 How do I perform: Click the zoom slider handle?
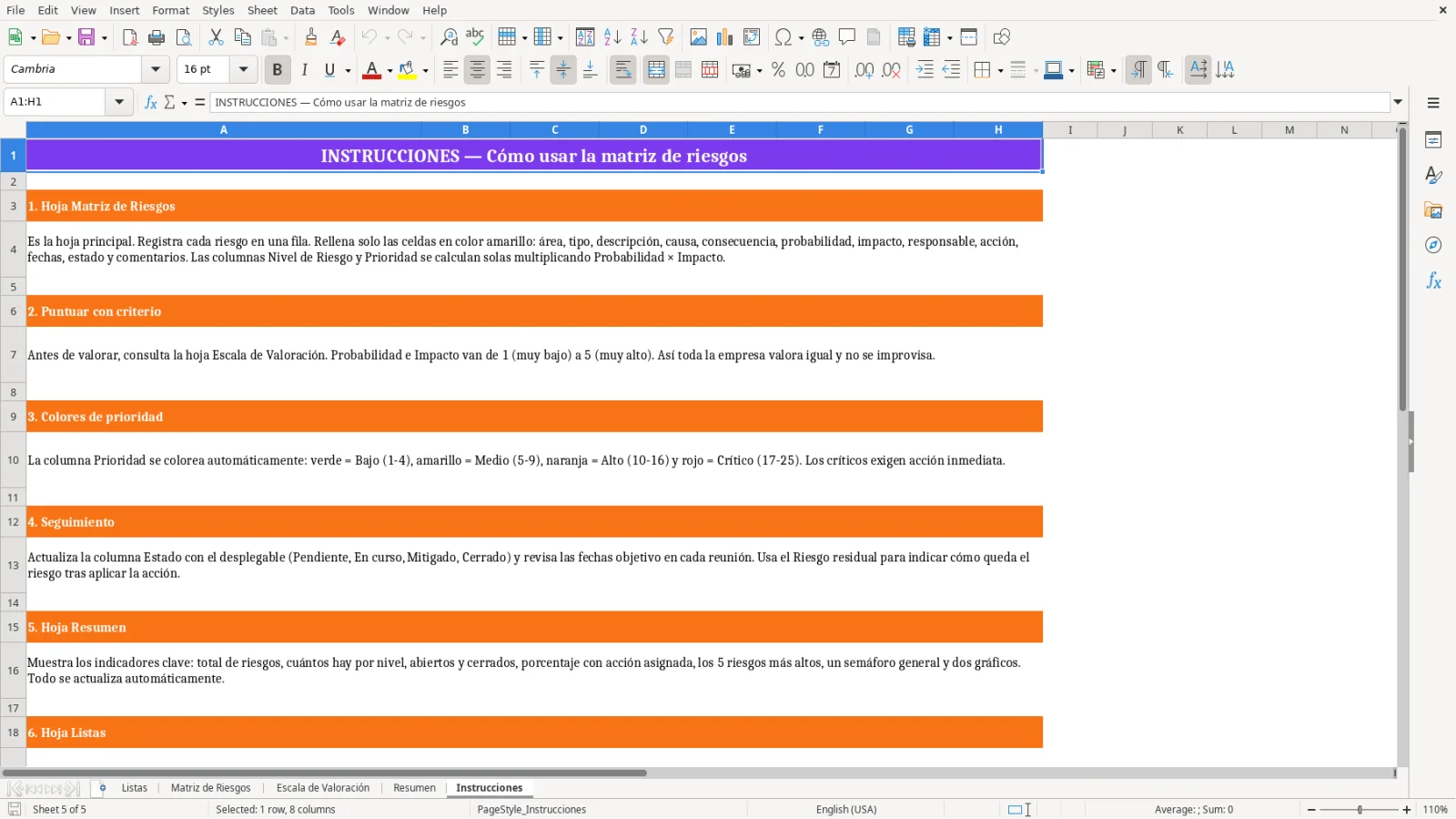(1360, 809)
